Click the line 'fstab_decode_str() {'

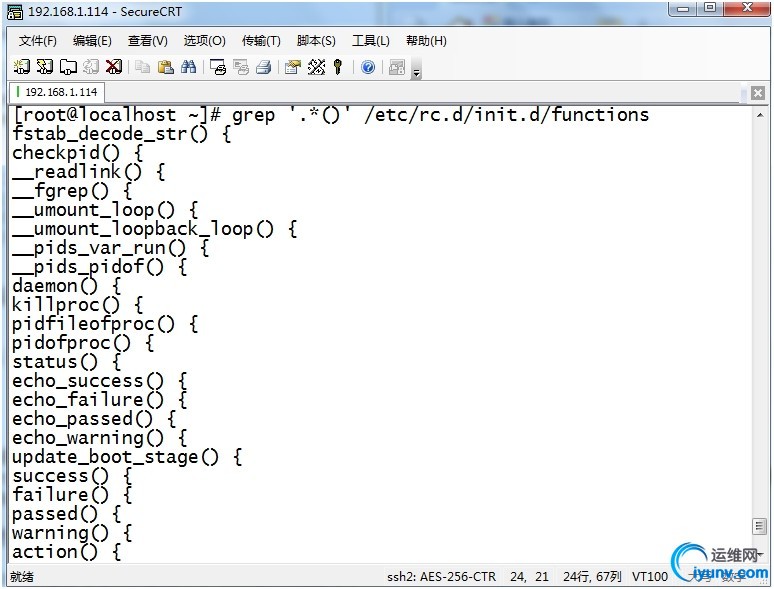[121, 134]
